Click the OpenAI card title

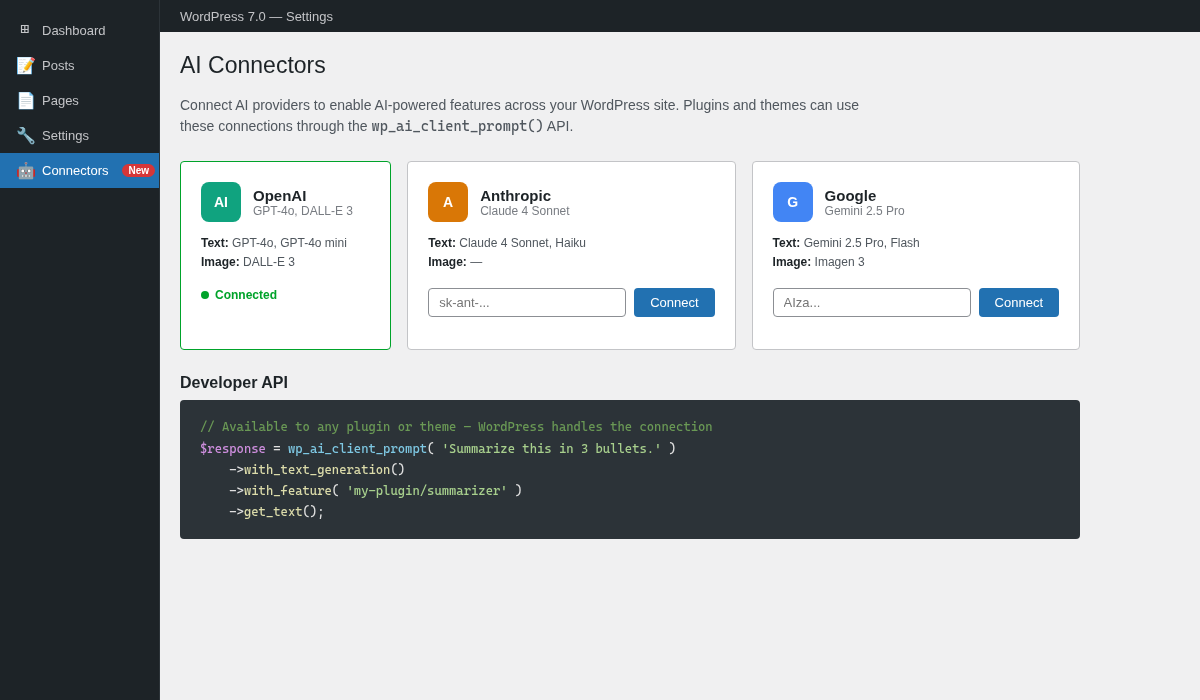coord(280,195)
